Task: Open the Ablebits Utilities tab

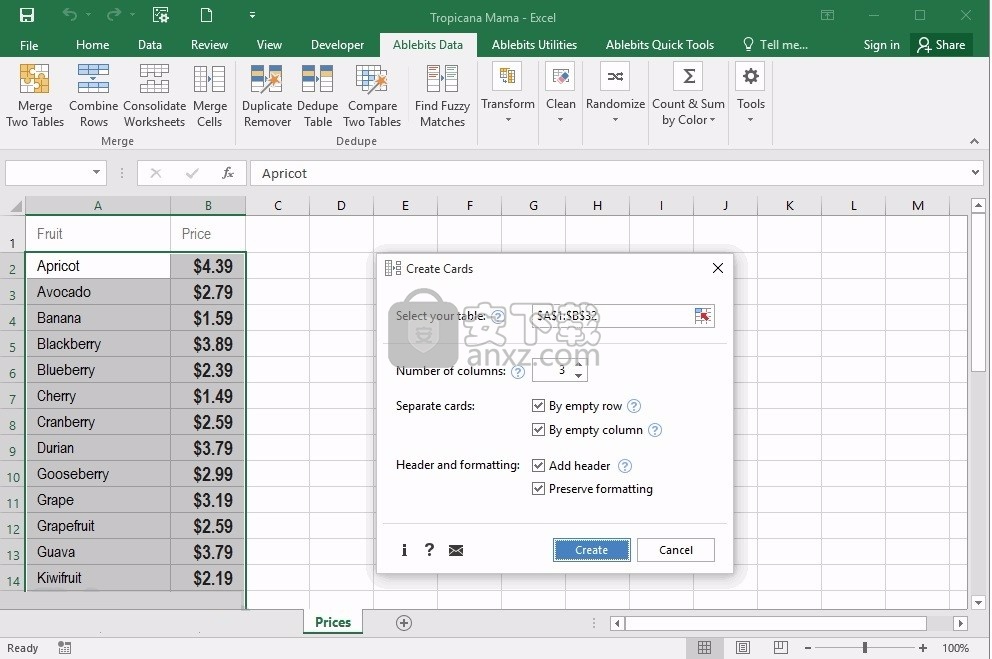Action: 534,45
